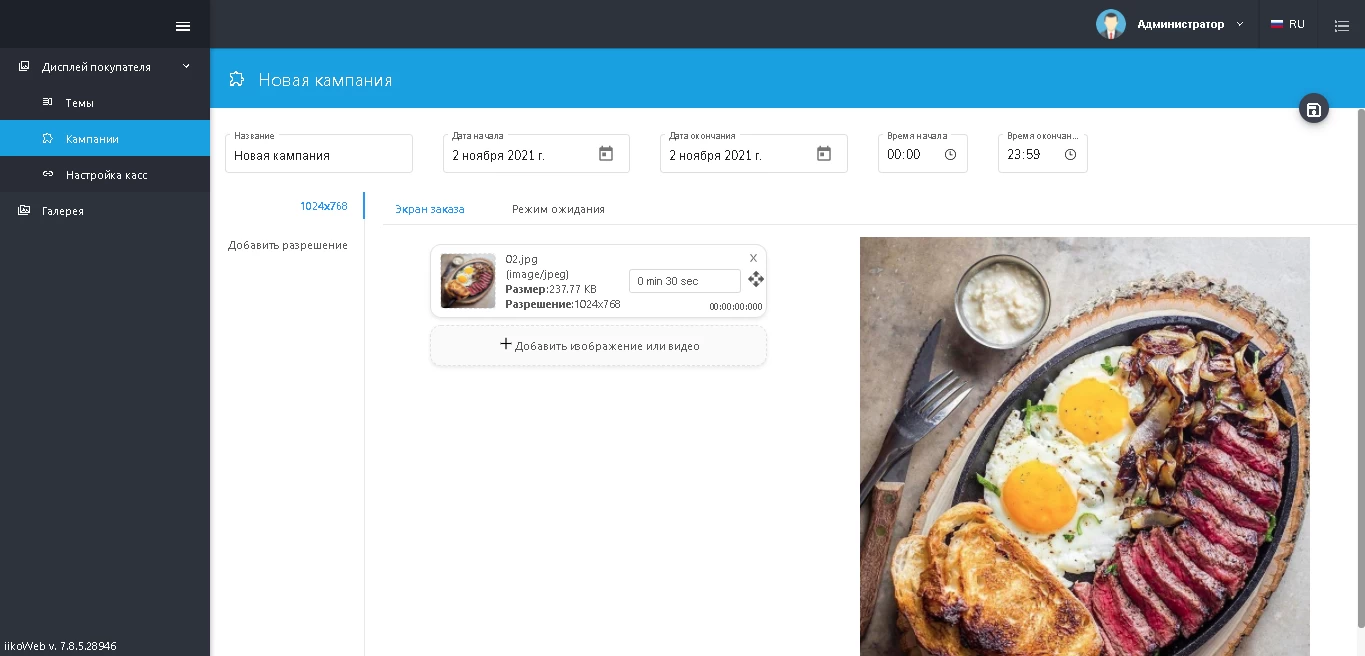Select the Экран заказа tab

pyautogui.click(x=429, y=209)
